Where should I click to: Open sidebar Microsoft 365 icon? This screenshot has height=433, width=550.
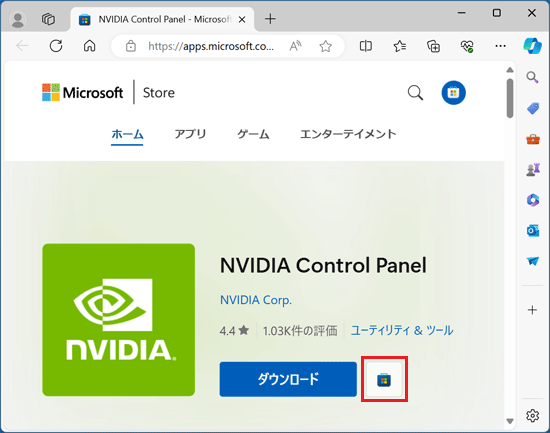pyautogui.click(x=532, y=200)
